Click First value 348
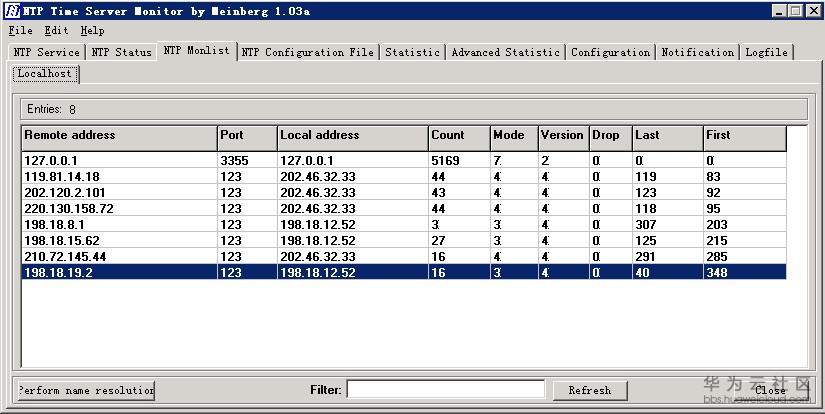Viewport: 825px width, 414px height. click(x=717, y=272)
